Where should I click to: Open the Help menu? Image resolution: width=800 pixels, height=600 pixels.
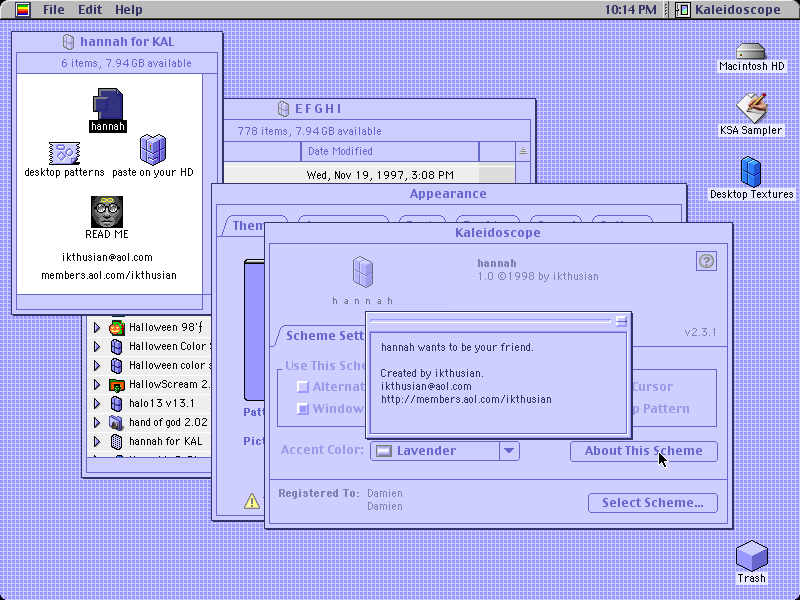point(129,10)
